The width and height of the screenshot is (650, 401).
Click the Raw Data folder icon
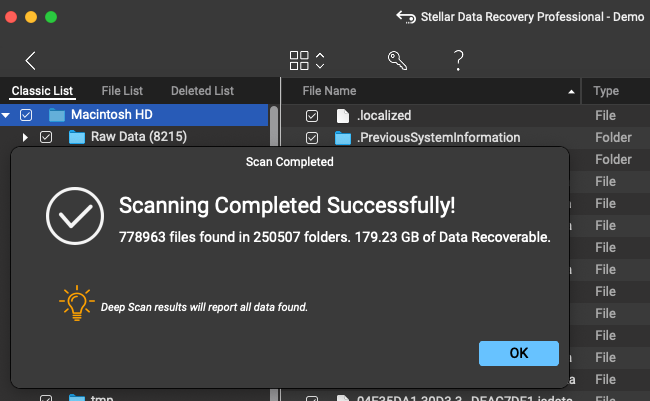77,137
